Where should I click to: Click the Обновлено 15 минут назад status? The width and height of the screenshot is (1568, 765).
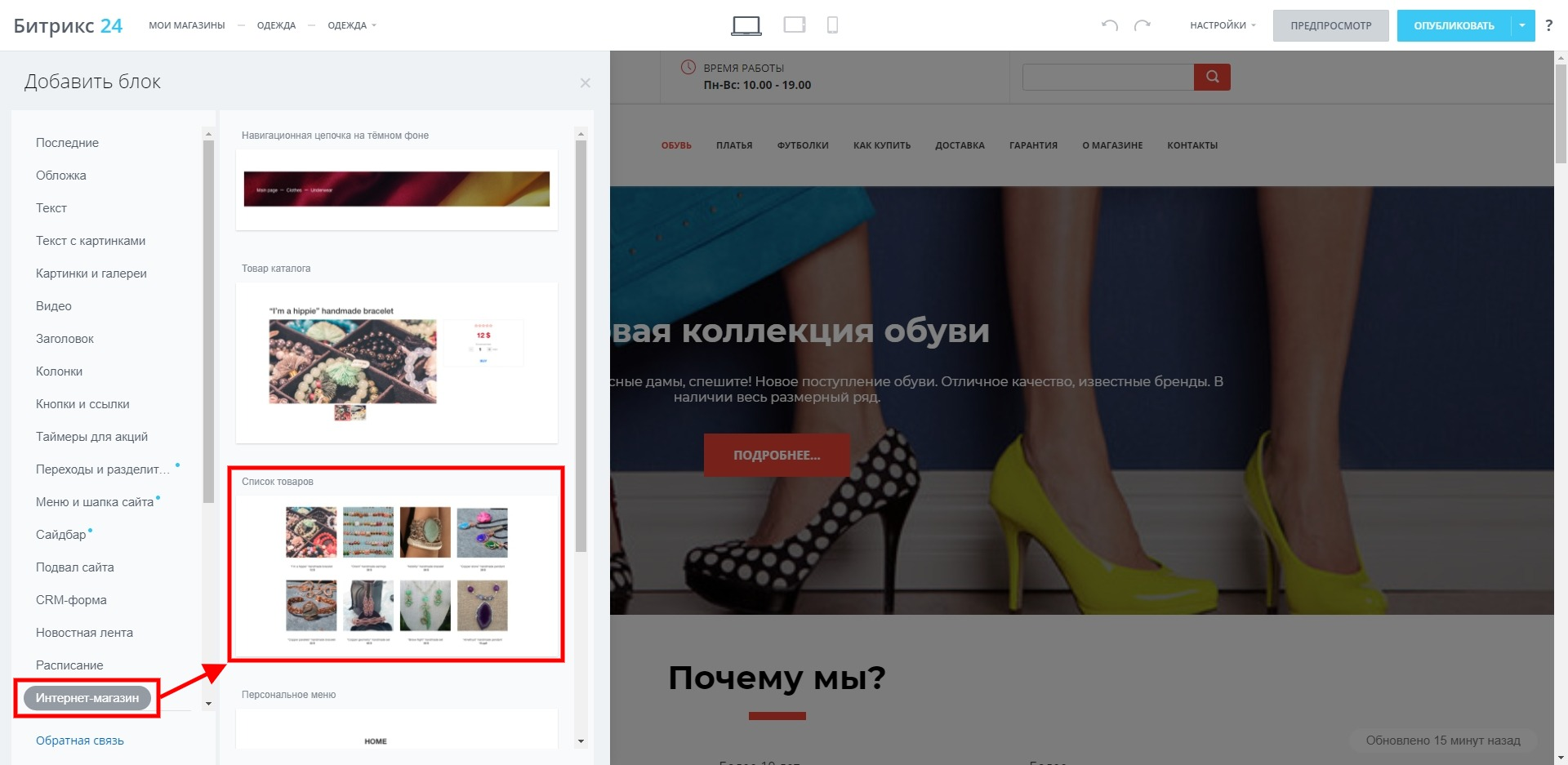pyautogui.click(x=1443, y=741)
